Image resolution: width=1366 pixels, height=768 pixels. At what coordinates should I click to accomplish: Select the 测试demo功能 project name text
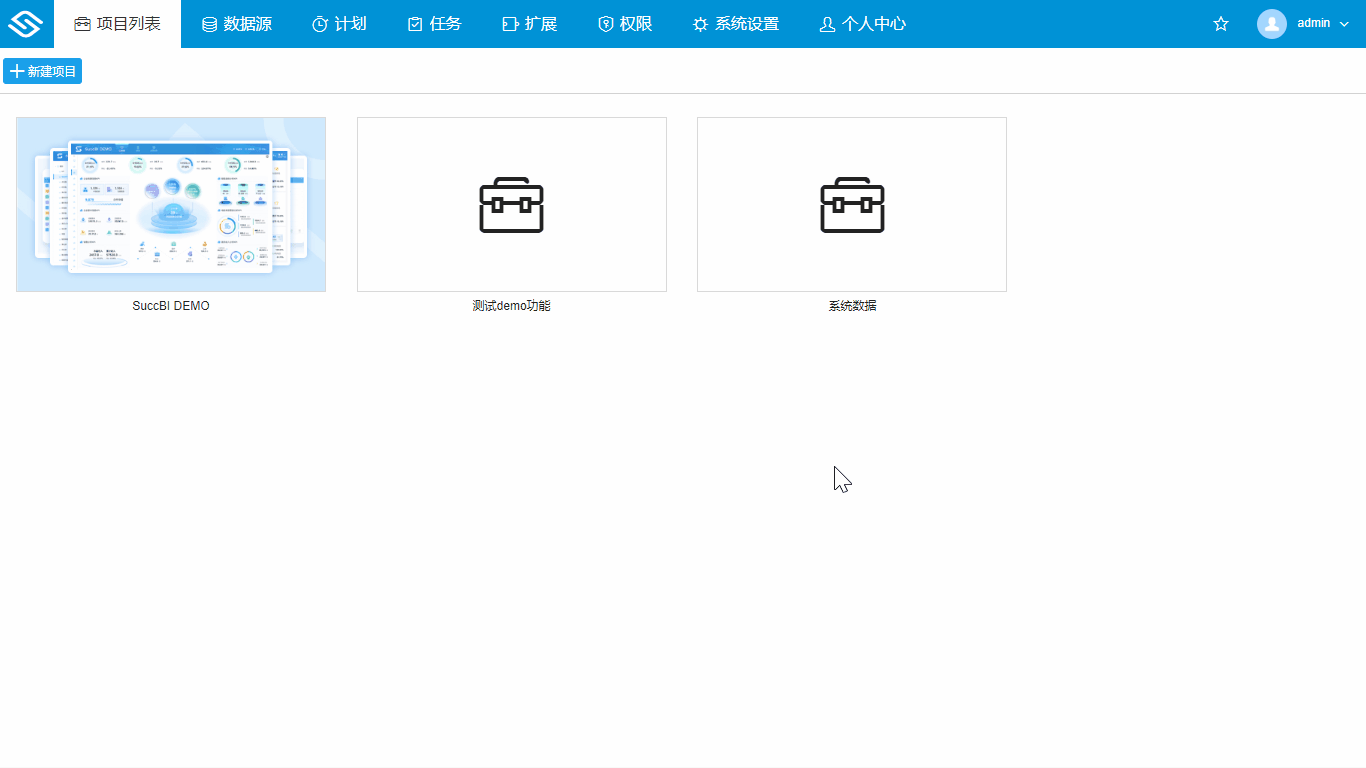click(x=511, y=305)
